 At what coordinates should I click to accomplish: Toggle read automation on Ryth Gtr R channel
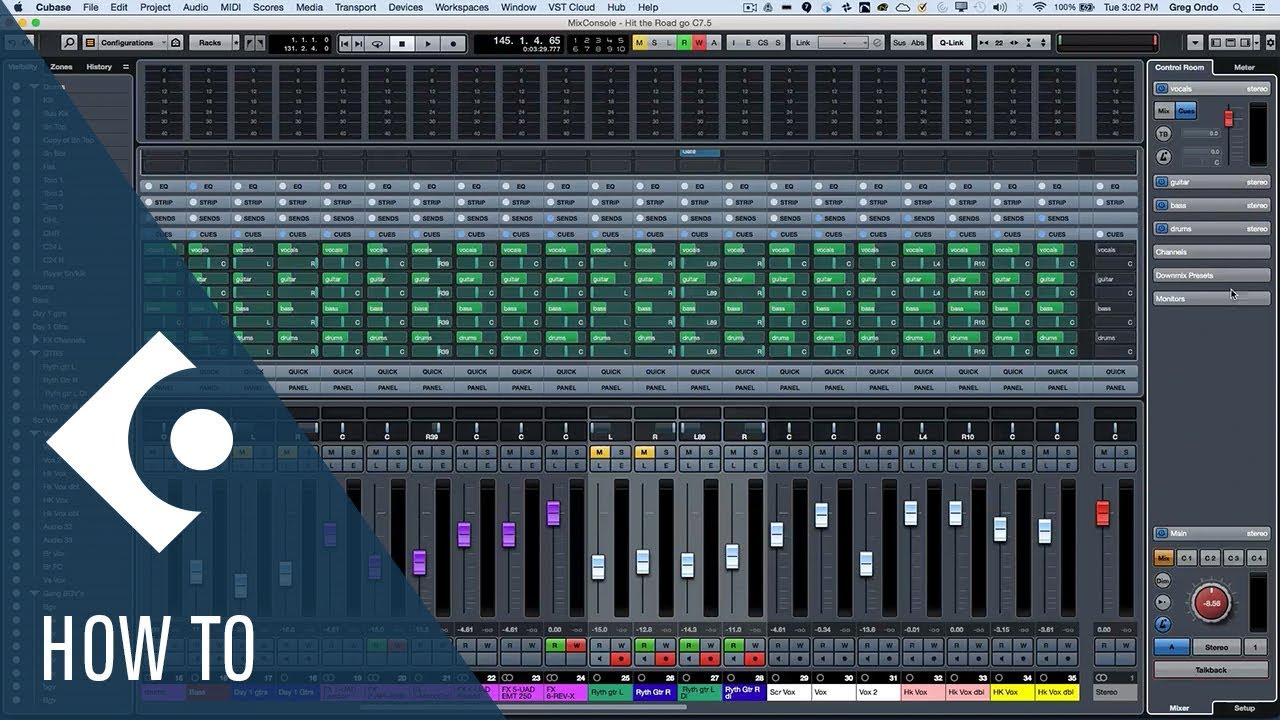[644, 645]
